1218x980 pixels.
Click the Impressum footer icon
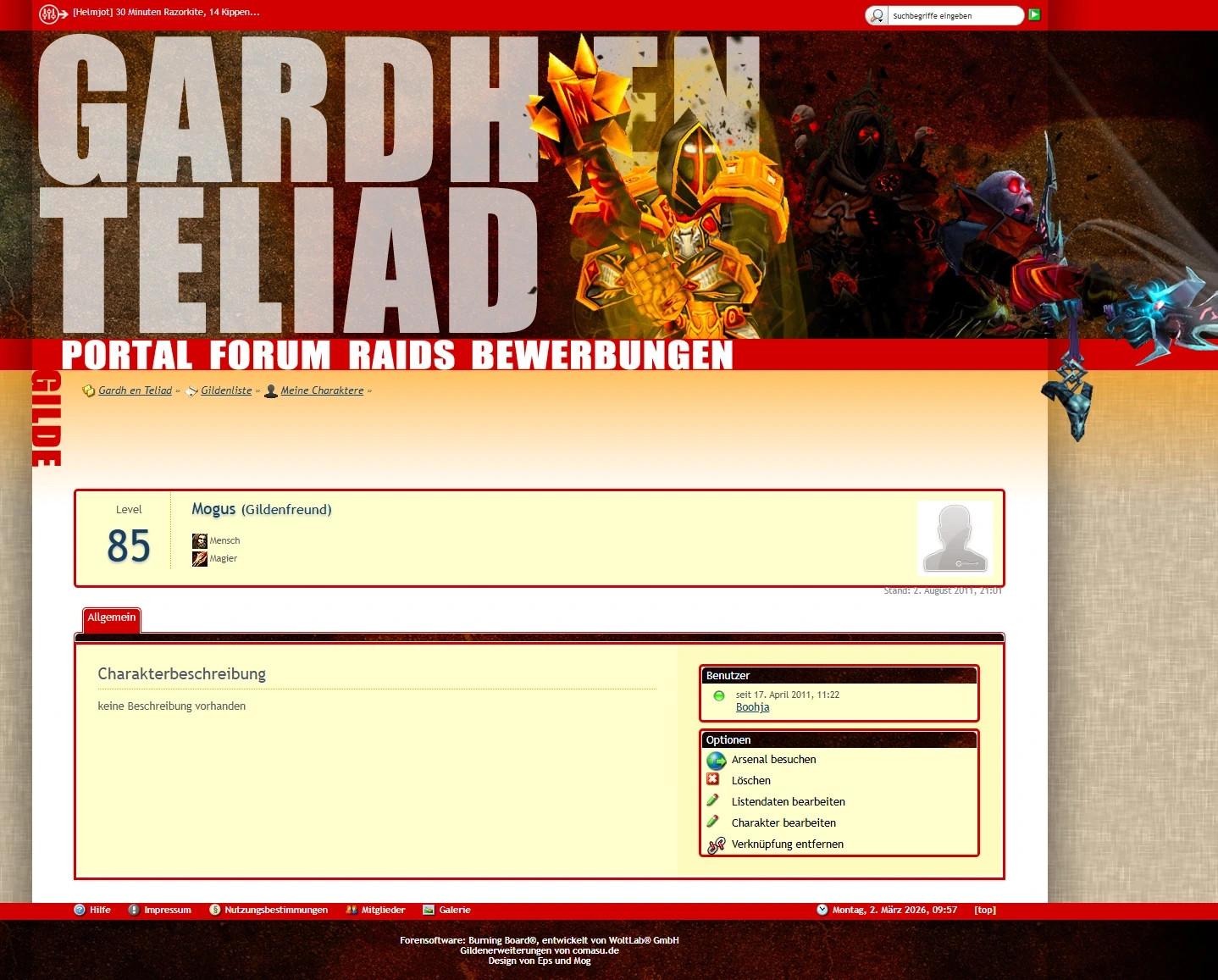coord(134,910)
